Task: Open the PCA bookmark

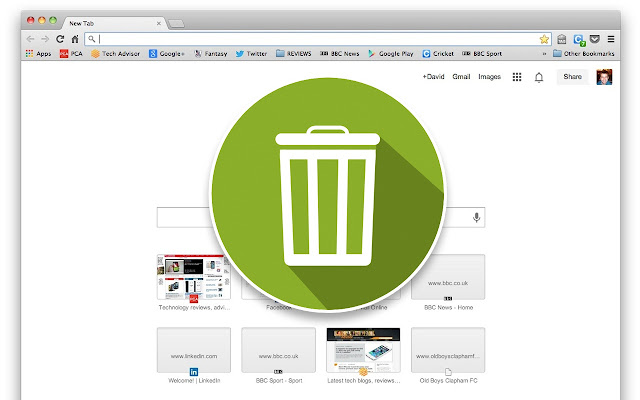Action: (71, 53)
